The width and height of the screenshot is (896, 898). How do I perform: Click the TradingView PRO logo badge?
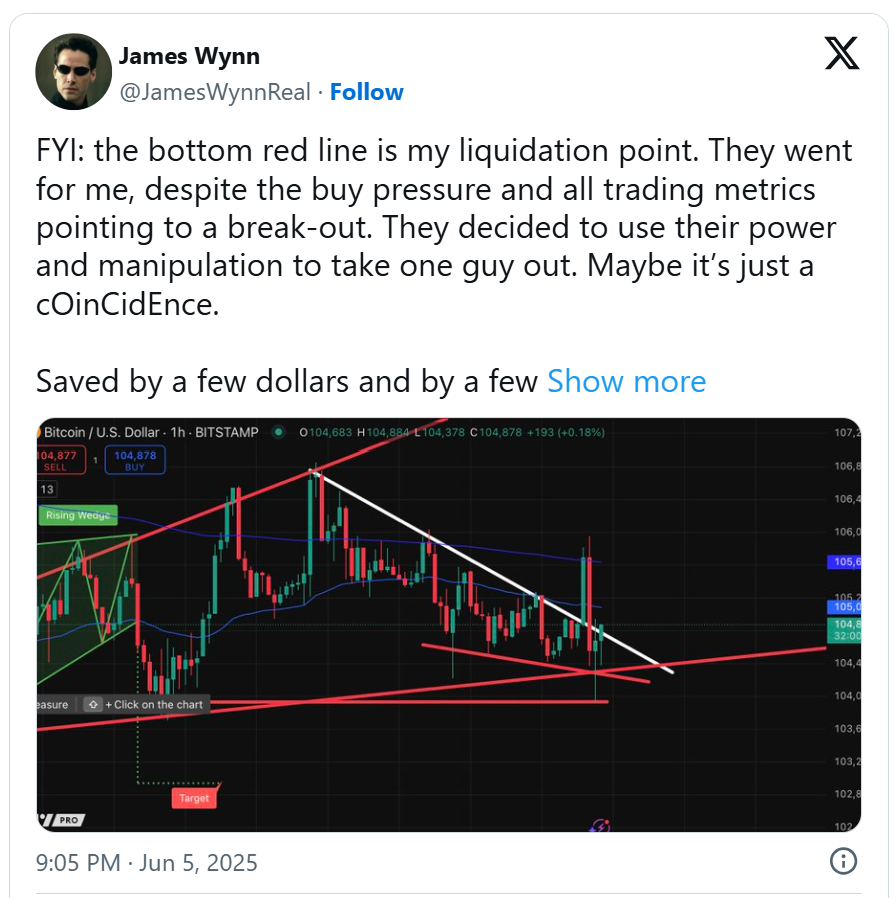(x=61, y=820)
